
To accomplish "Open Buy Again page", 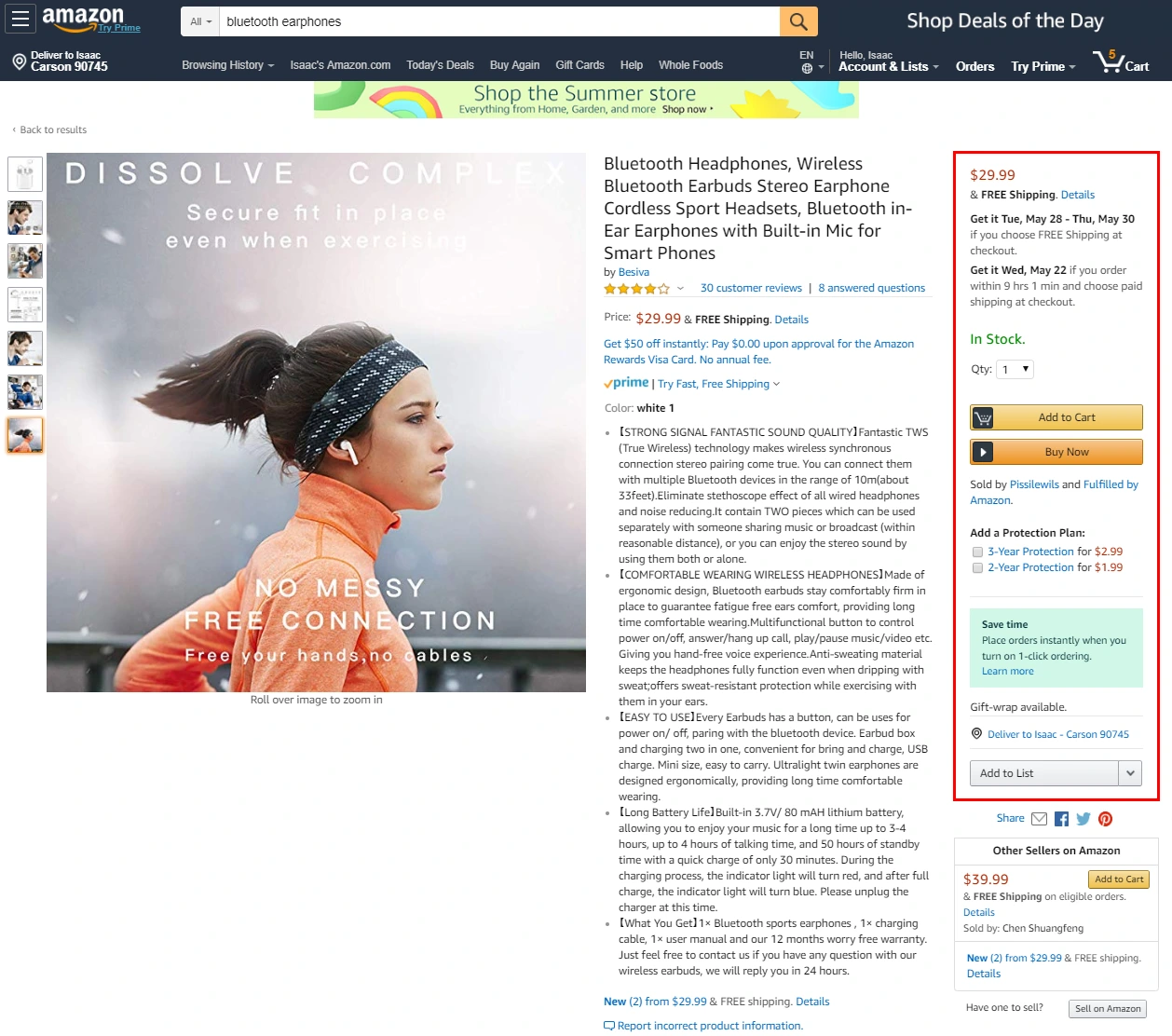I will pyautogui.click(x=514, y=65).
